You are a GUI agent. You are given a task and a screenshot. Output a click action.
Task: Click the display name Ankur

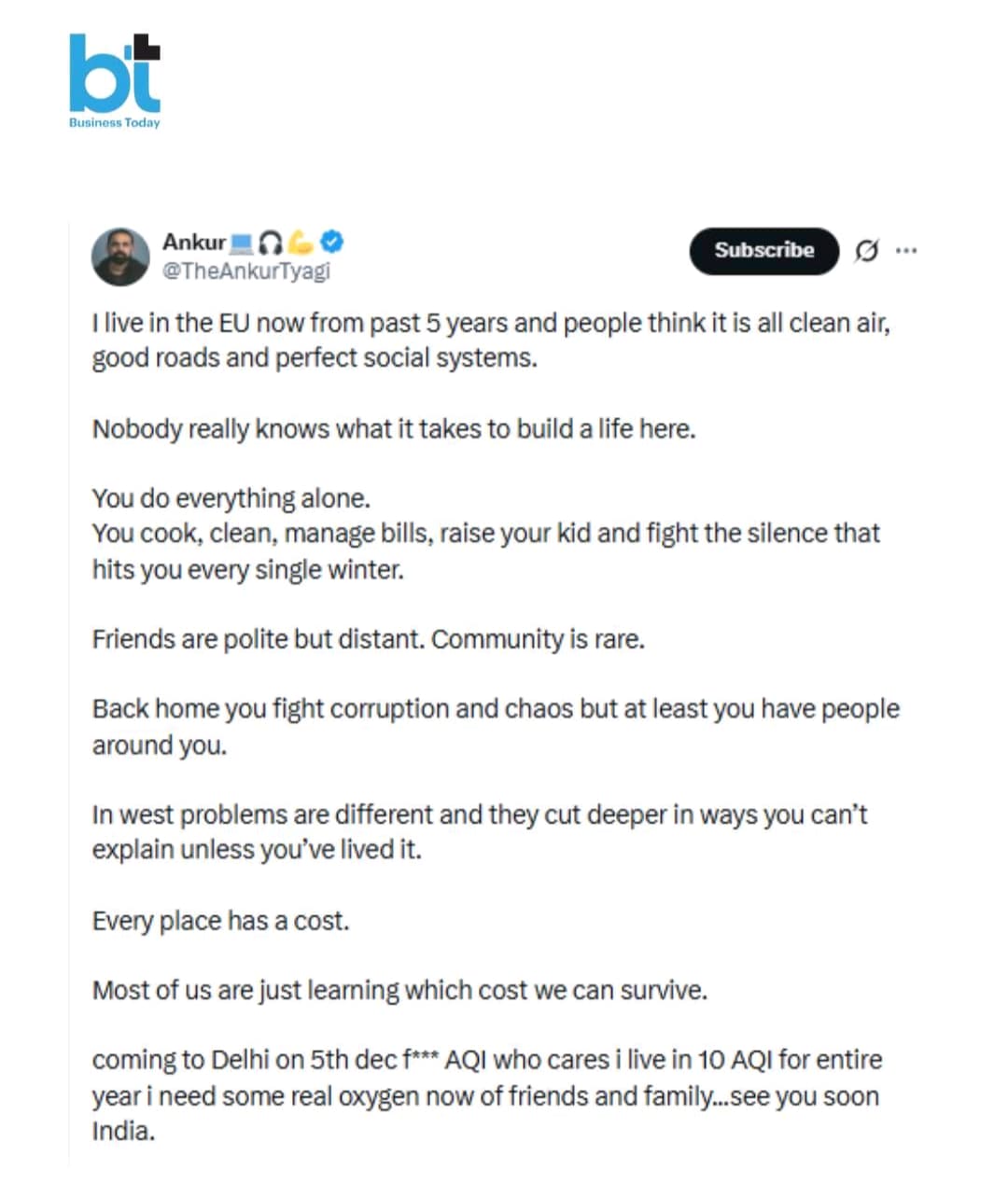pyautogui.click(x=193, y=243)
